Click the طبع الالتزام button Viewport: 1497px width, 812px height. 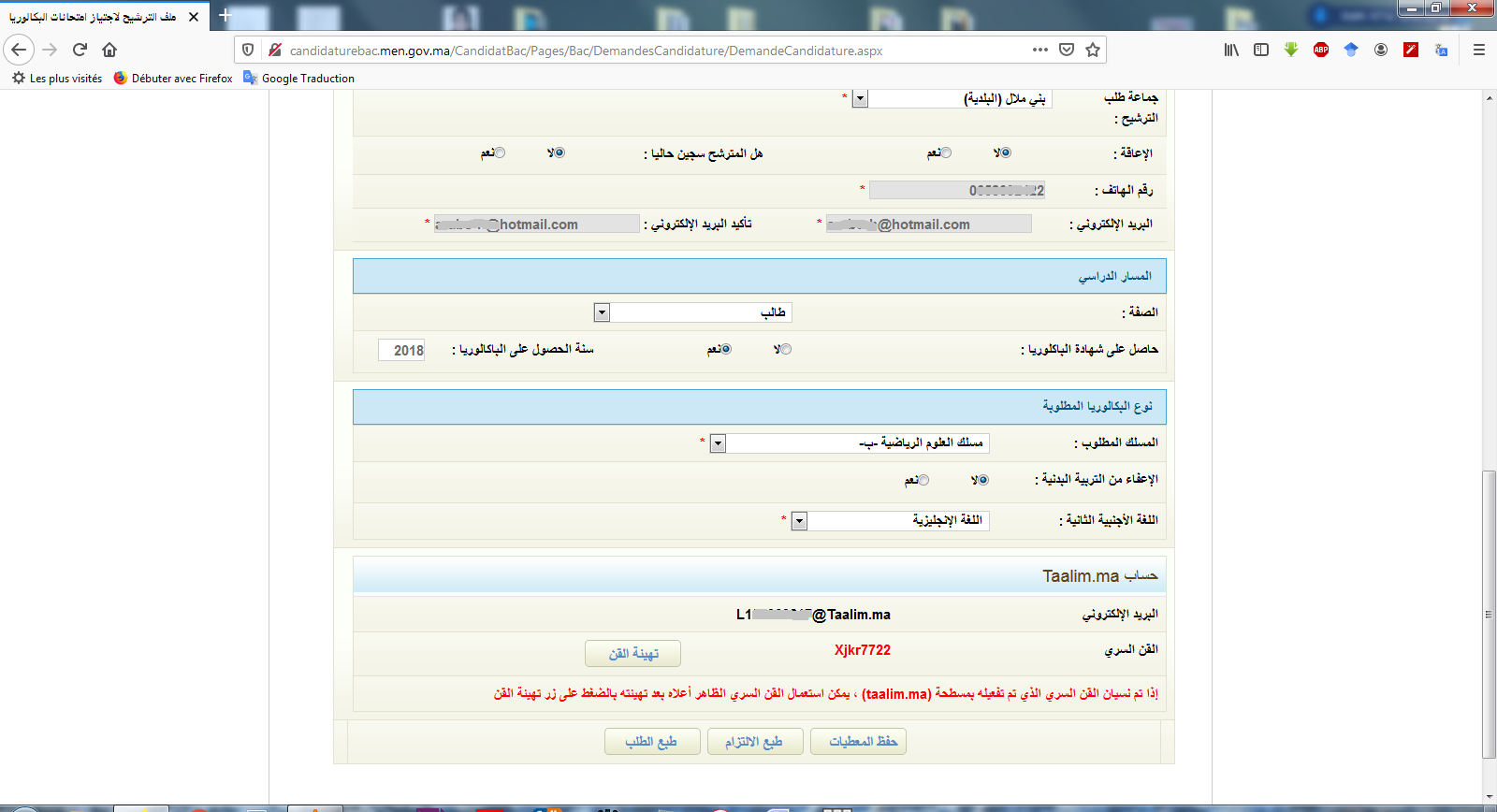pos(755,742)
